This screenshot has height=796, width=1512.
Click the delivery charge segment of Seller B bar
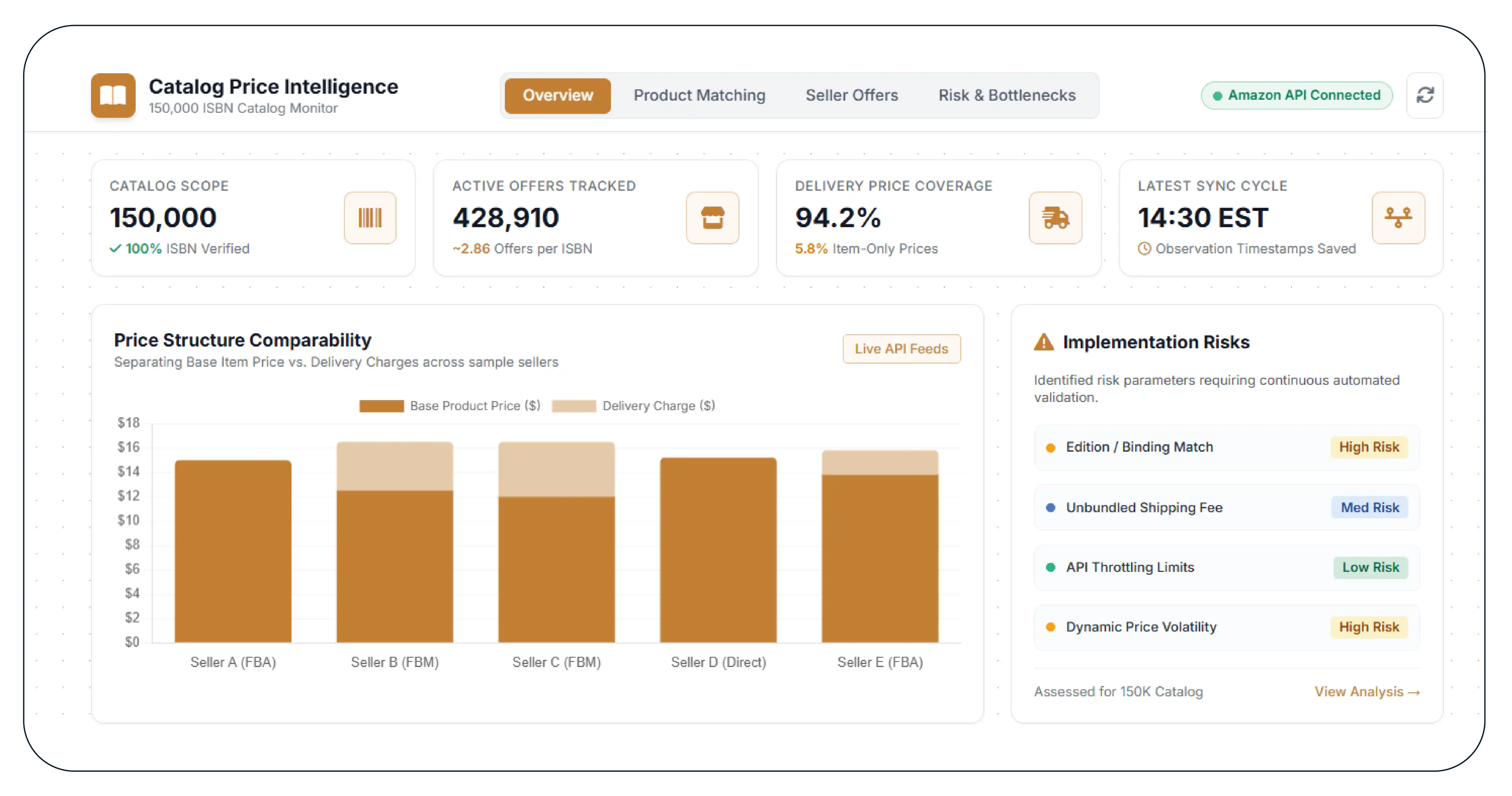click(395, 466)
